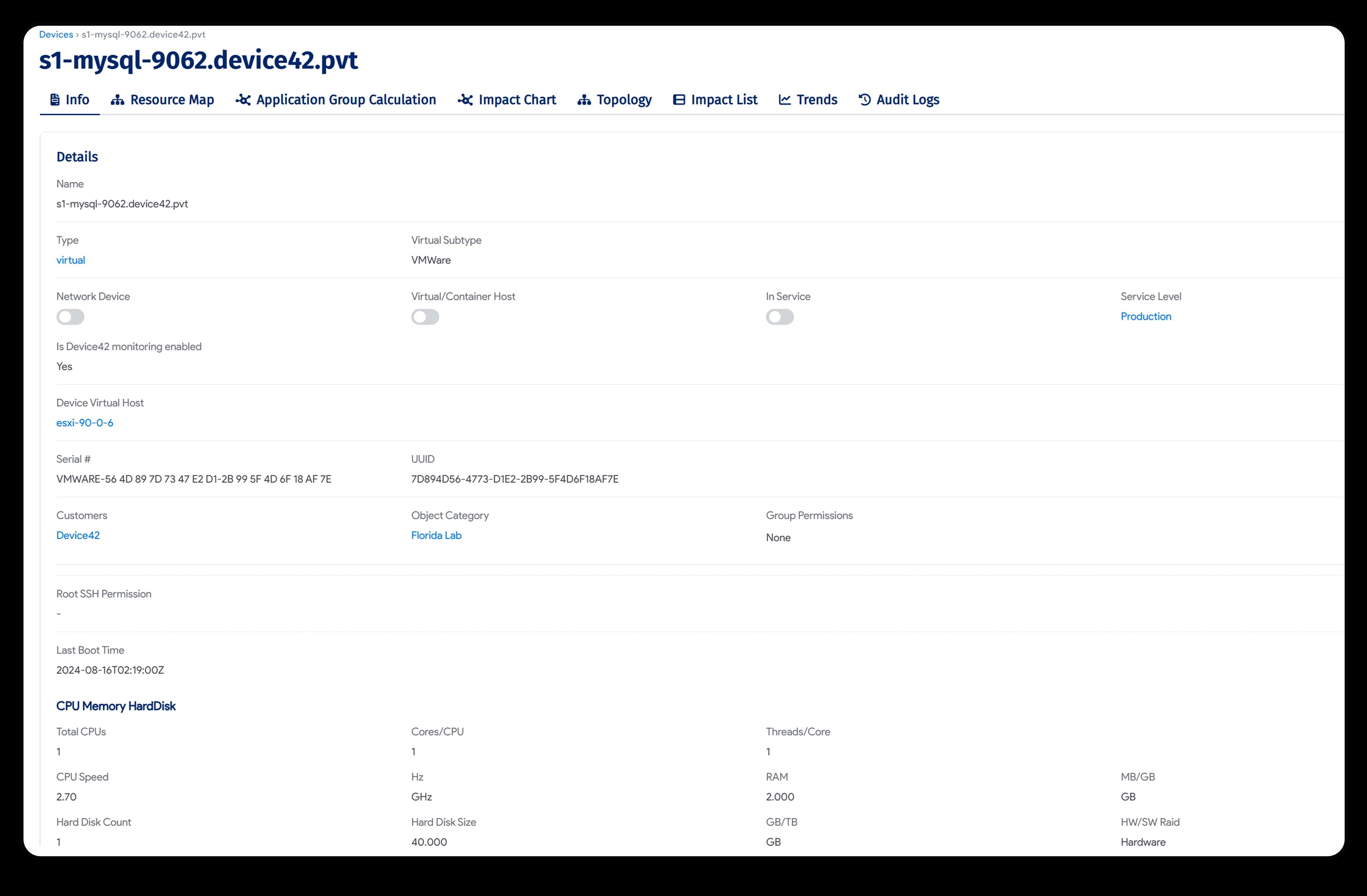Image resolution: width=1367 pixels, height=896 pixels.
Task: Toggle the Network Device switch
Action: 70,317
